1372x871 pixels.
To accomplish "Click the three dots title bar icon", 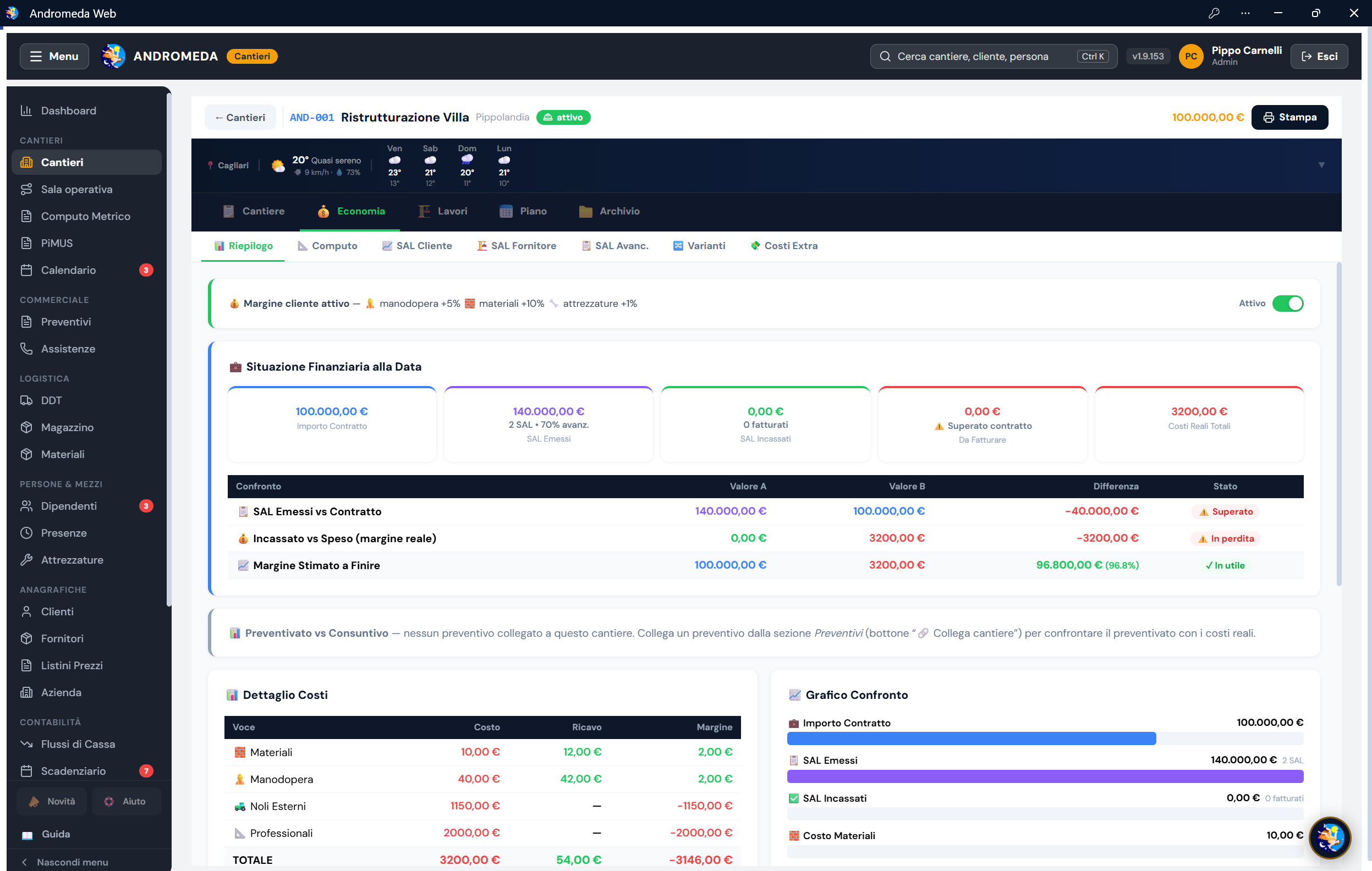I will [1245, 13].
